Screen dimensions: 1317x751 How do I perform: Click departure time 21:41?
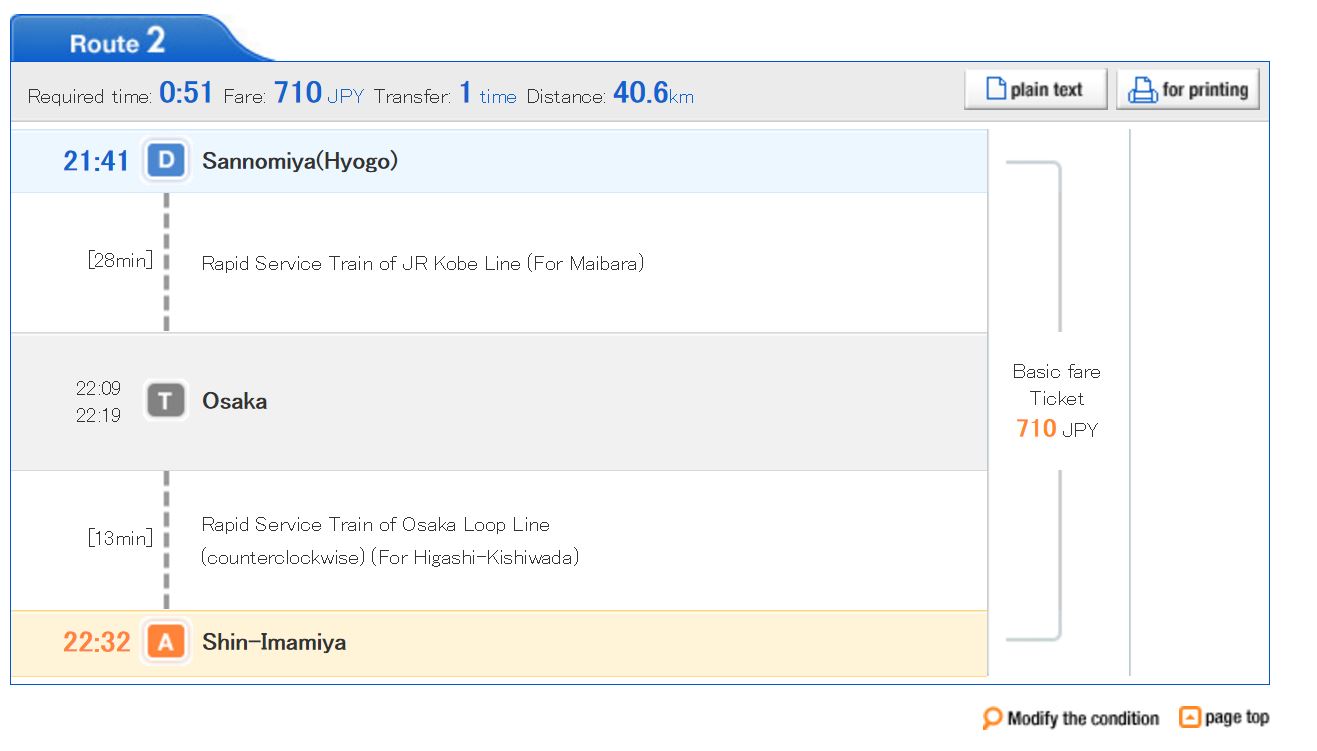[x=97, y=161]
